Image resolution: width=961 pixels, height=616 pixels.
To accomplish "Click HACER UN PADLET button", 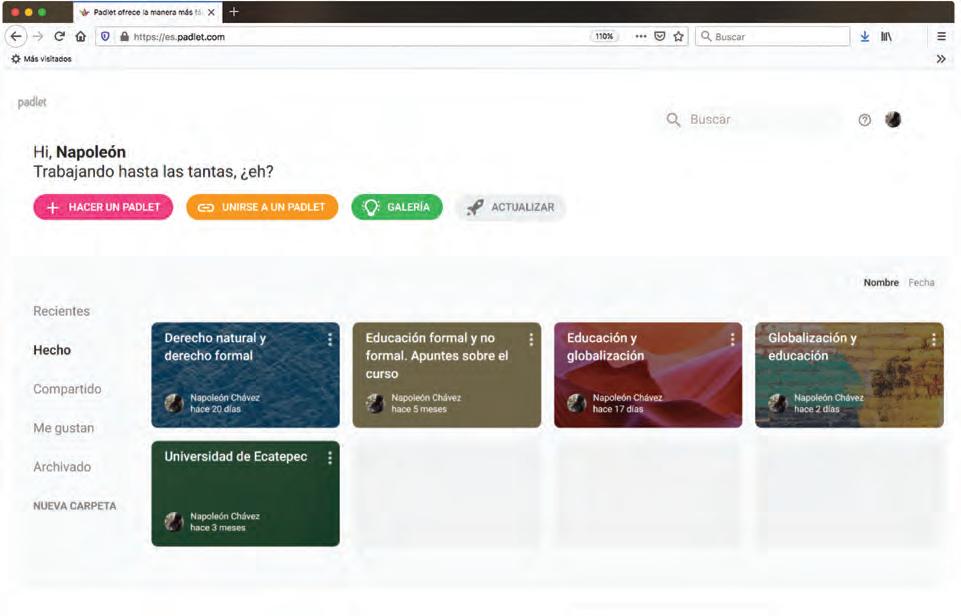I will (x=103, y=207).
